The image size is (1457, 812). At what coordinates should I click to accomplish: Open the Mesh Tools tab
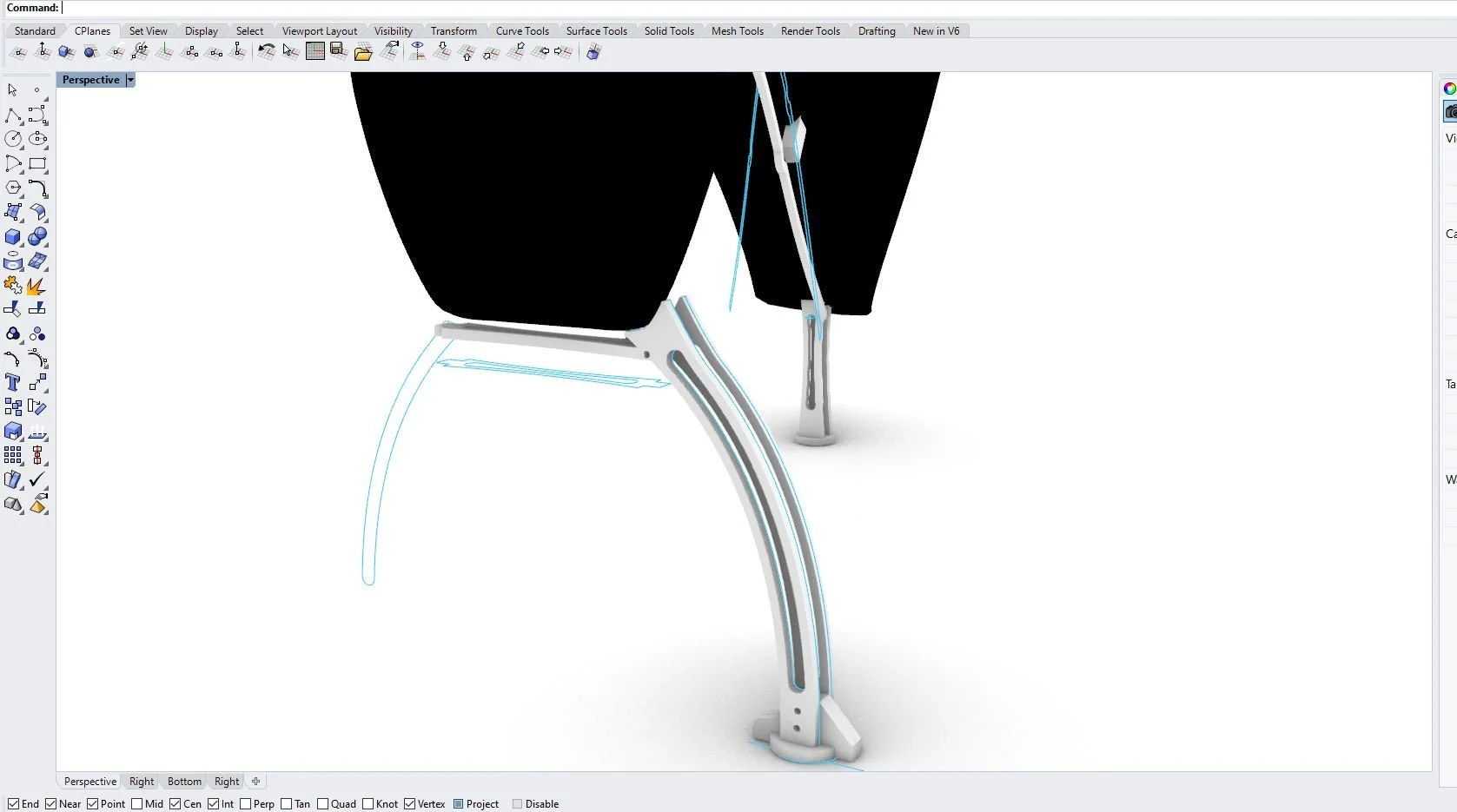point(738,31)
